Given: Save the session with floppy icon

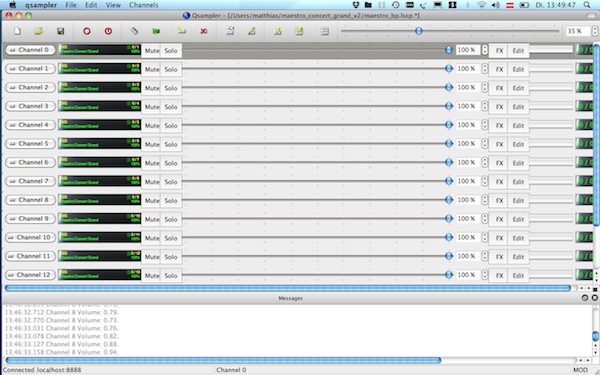Looking at the screenshot, I should click(60, 31).
